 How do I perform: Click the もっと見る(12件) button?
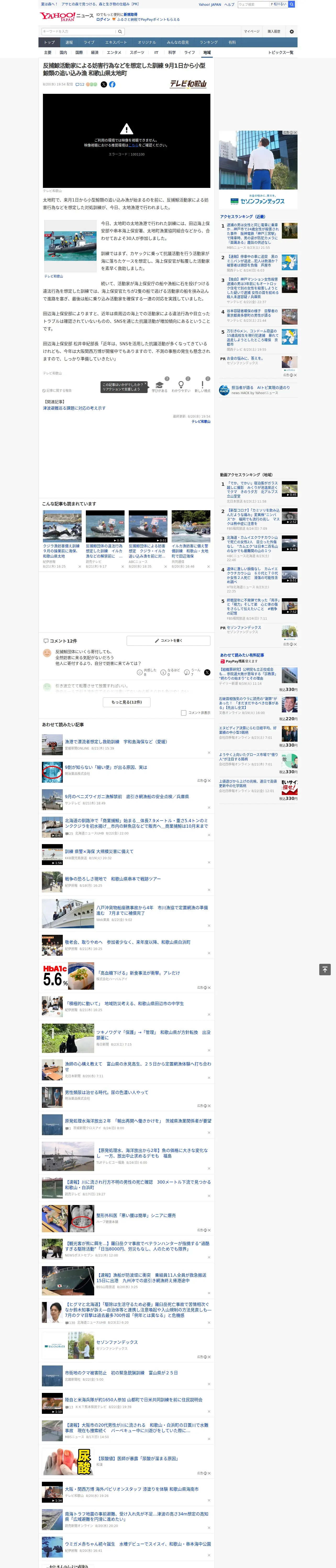click(x=126, y=702)
